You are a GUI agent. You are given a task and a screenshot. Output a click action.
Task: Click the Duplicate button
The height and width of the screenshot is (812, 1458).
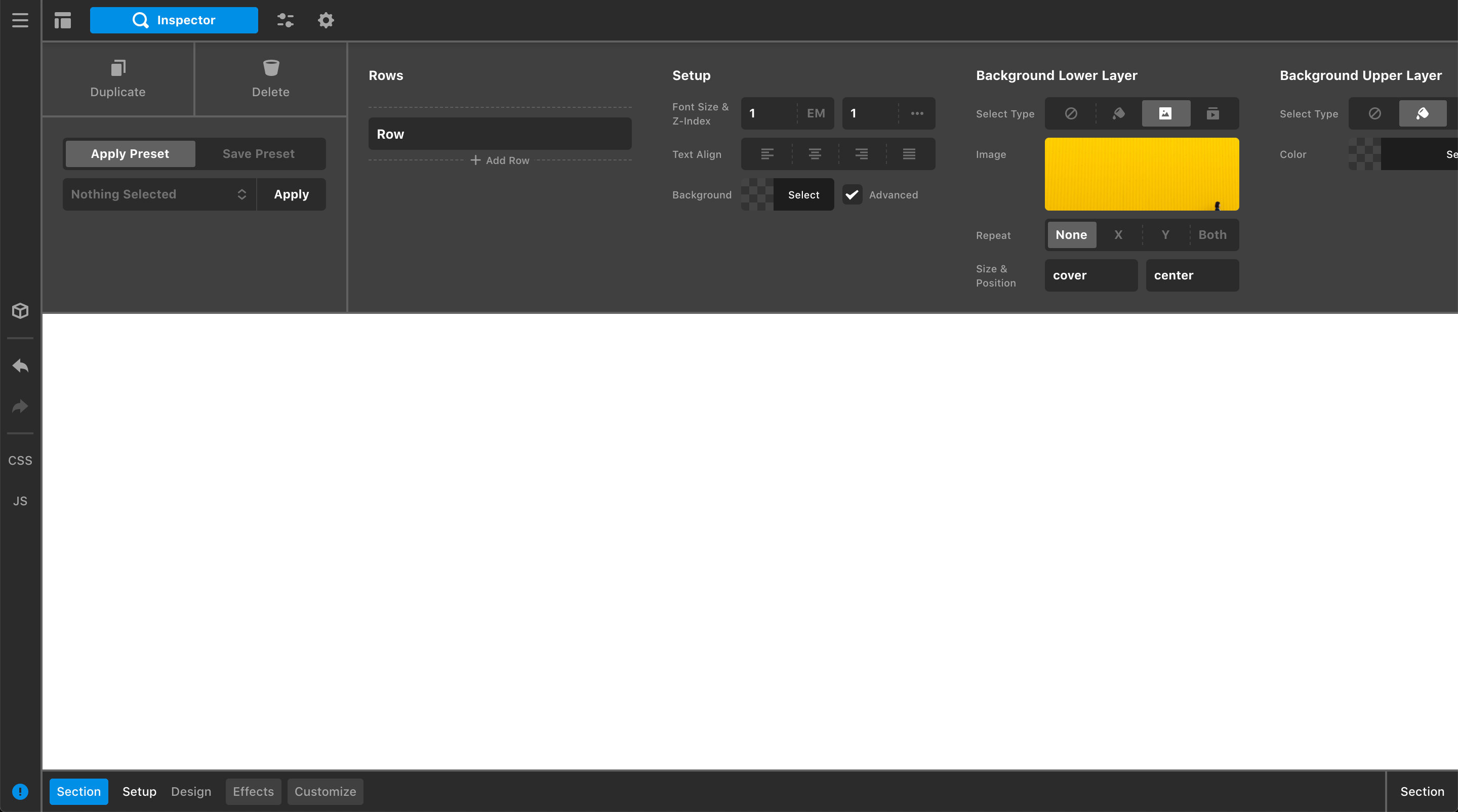[x=118, y=79]
